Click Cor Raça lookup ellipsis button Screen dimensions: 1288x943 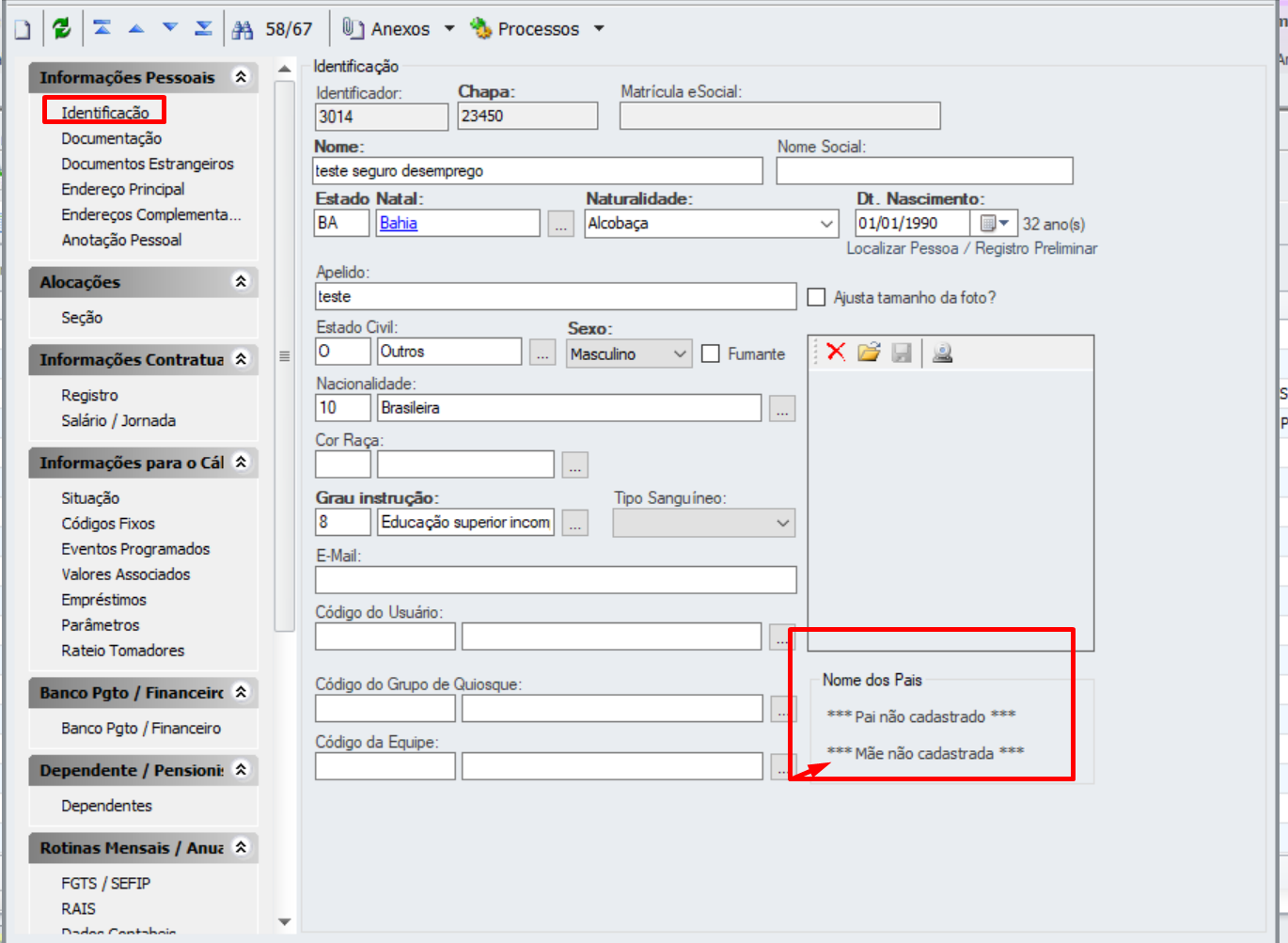point(575,465)
